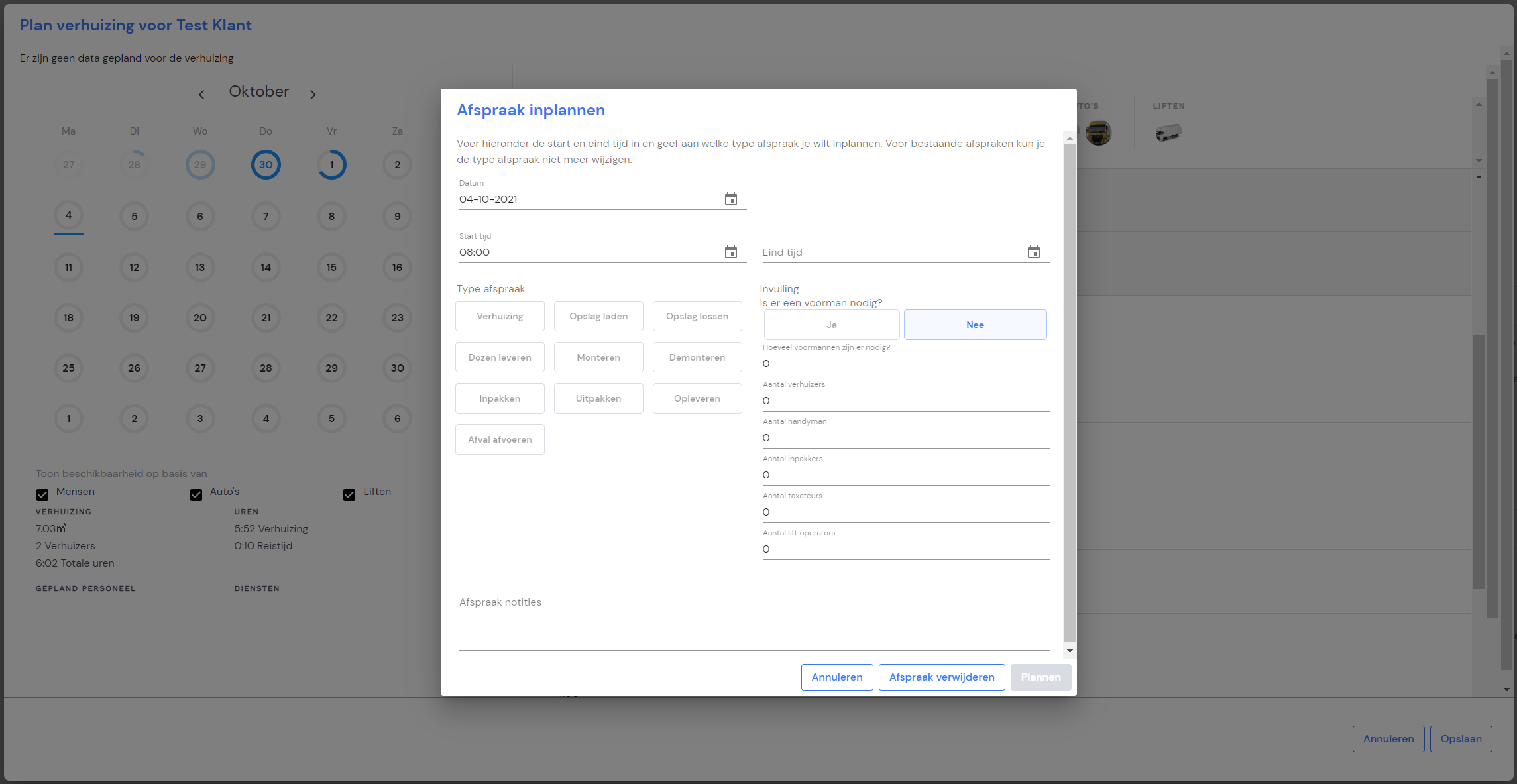The height and width of the screenshot is (784, 1517).
Task: Go to next month after Oktober
Action: click(313, 95)
